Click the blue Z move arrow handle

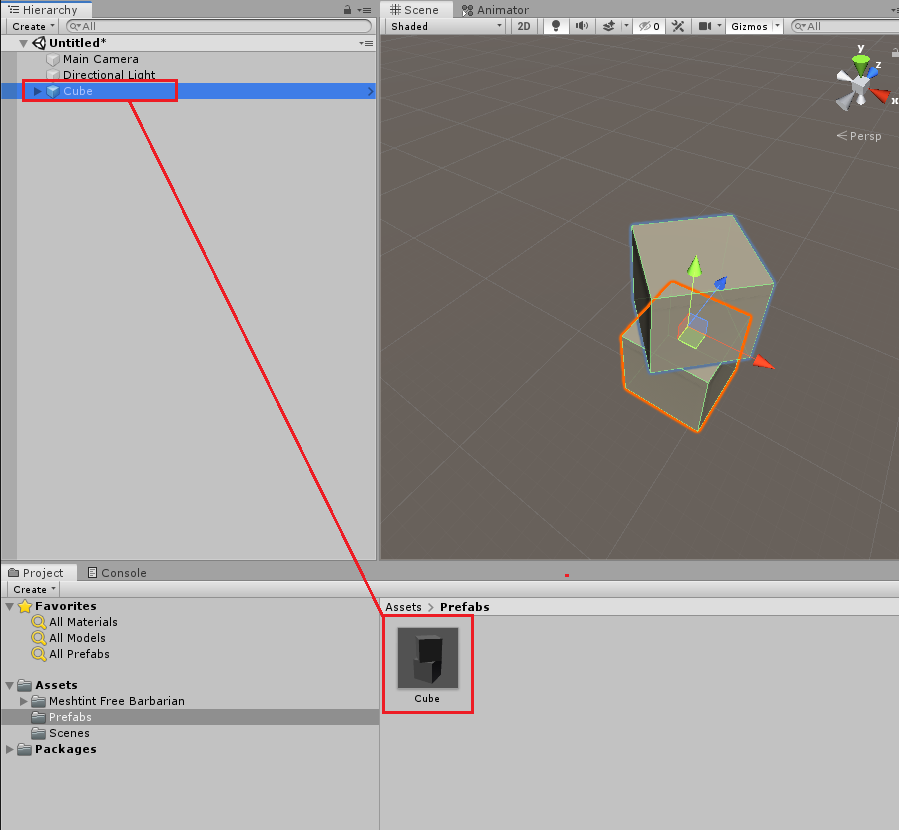[x=721, y=283]
